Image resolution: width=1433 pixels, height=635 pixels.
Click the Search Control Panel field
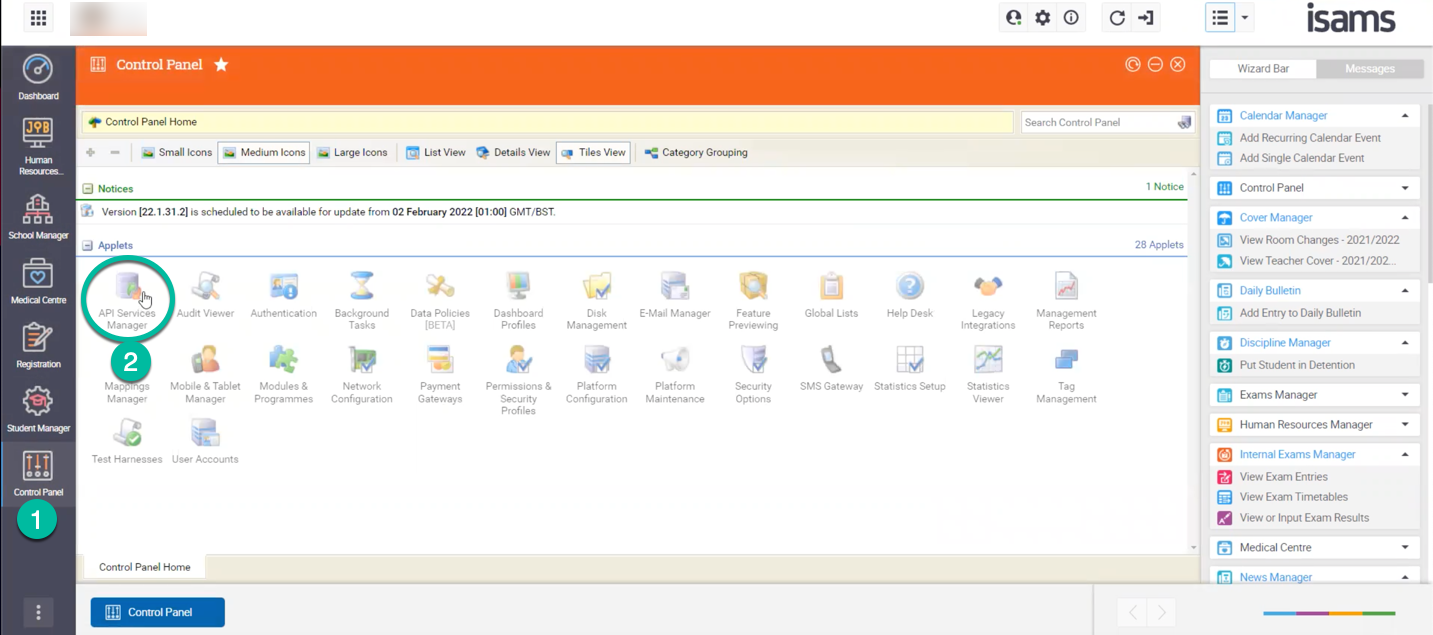(x=1097, y=123)
